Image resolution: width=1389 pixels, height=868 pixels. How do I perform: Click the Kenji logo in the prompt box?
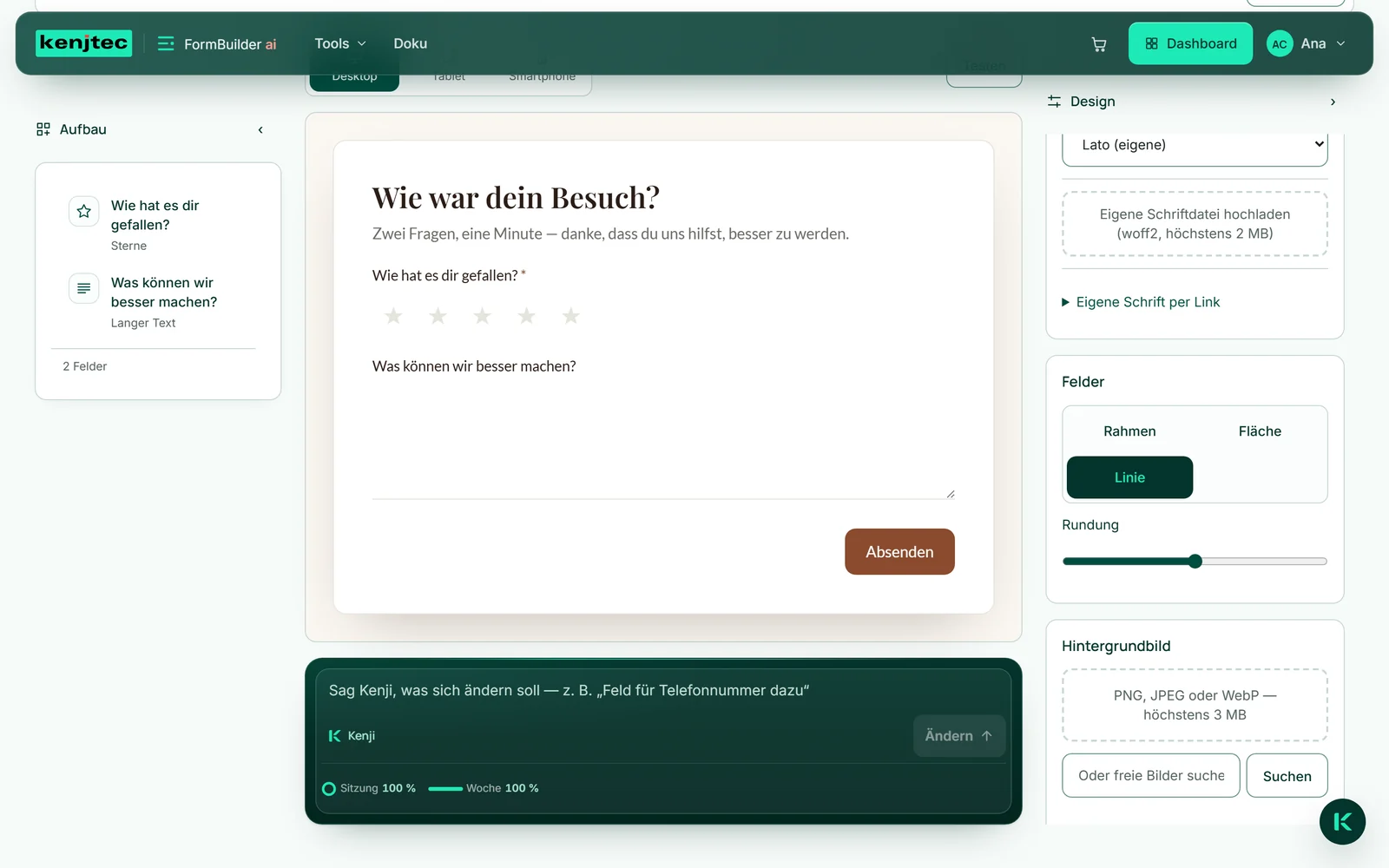coord(334,736)
